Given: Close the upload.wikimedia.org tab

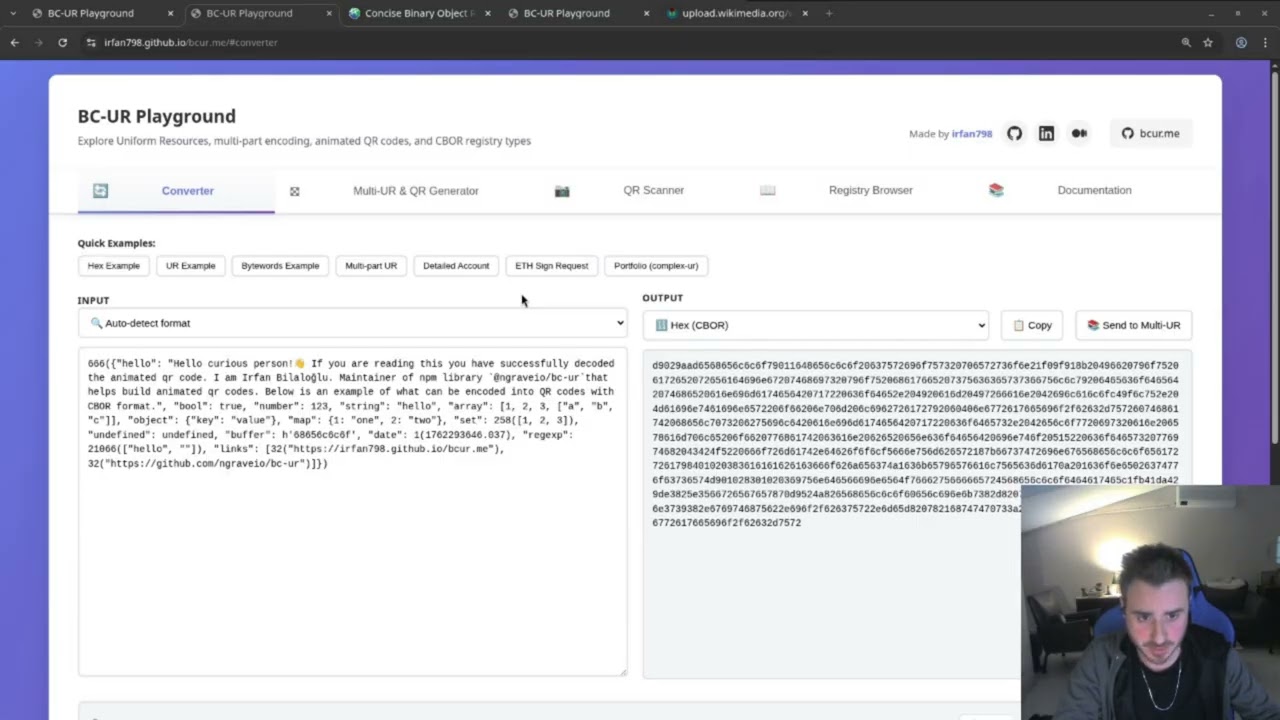Looking at the screenshot, I should [x=805, y=14].
